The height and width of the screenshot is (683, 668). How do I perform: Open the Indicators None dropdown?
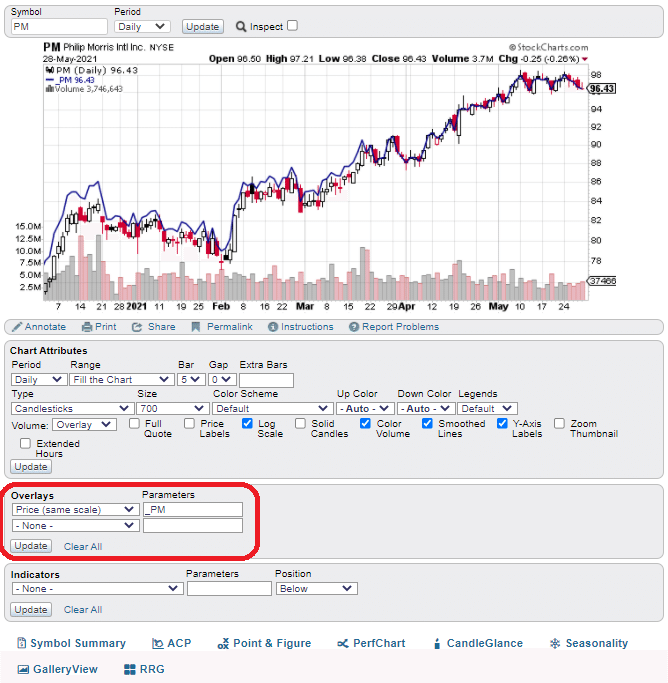98,589
